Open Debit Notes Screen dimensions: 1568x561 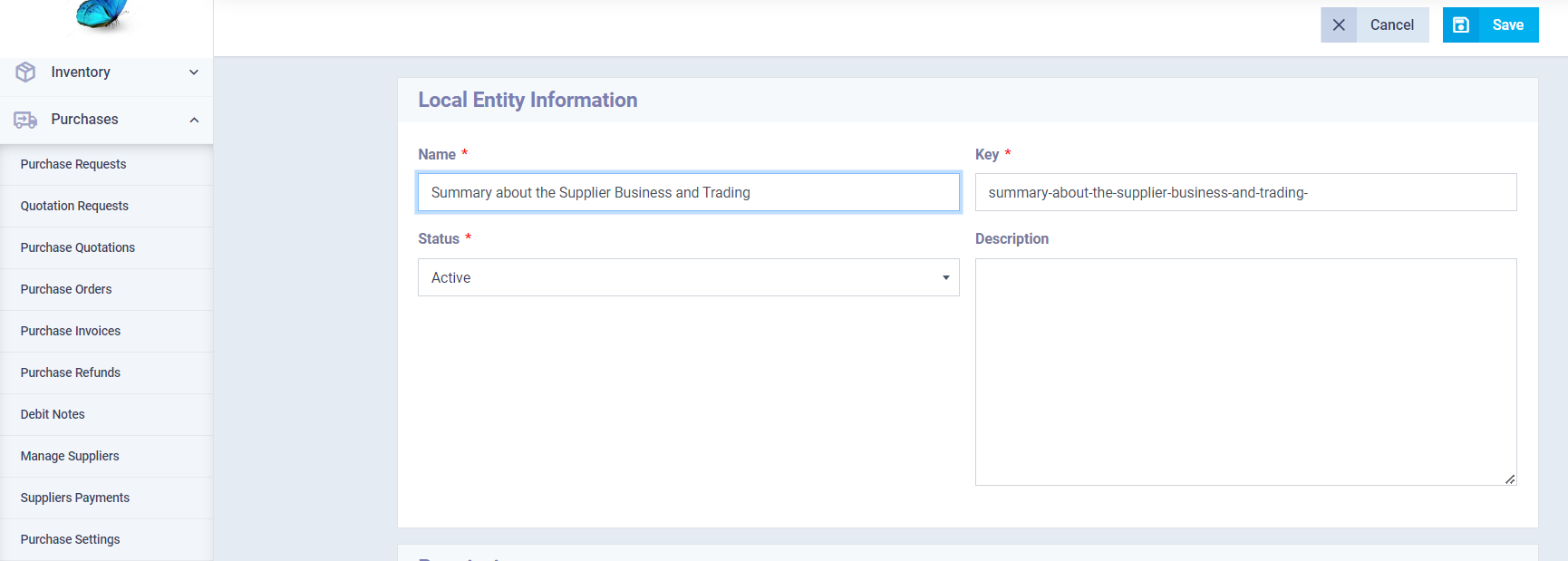(53, 414)
